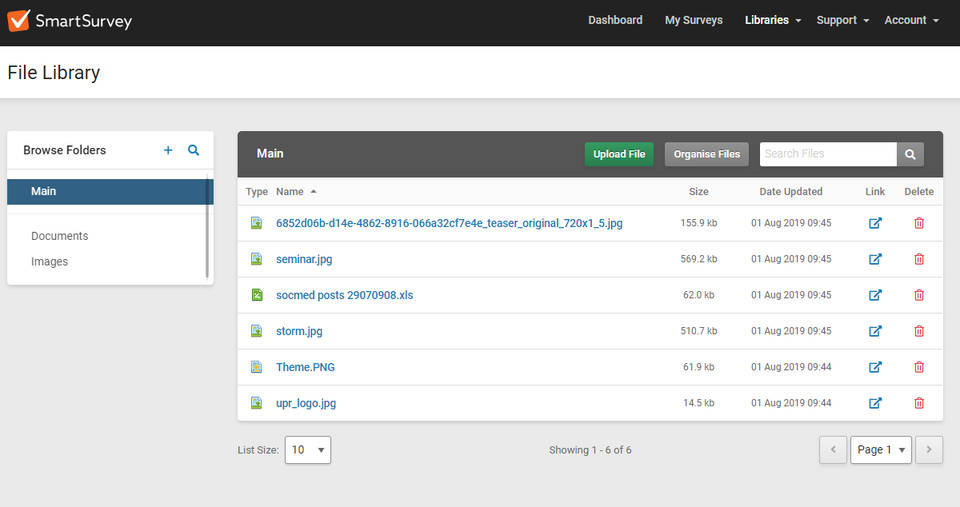This screenshot has width=960, height=507.
Task: Click the Search Files input field
Action: tap(827, 154)
